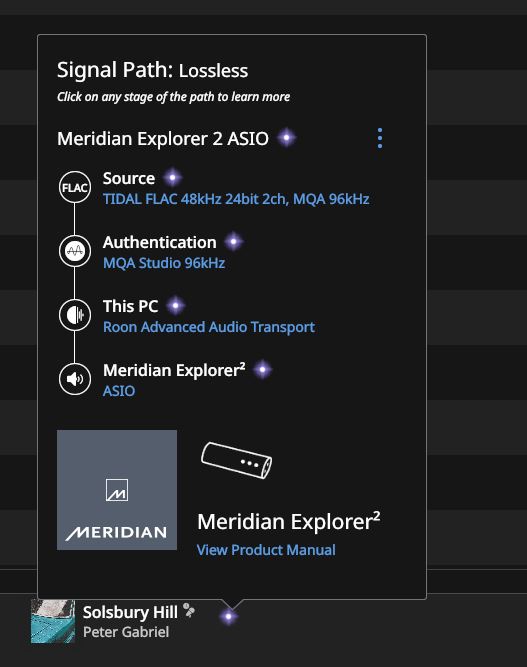Click the purple star beside Source

click(172, 177)
